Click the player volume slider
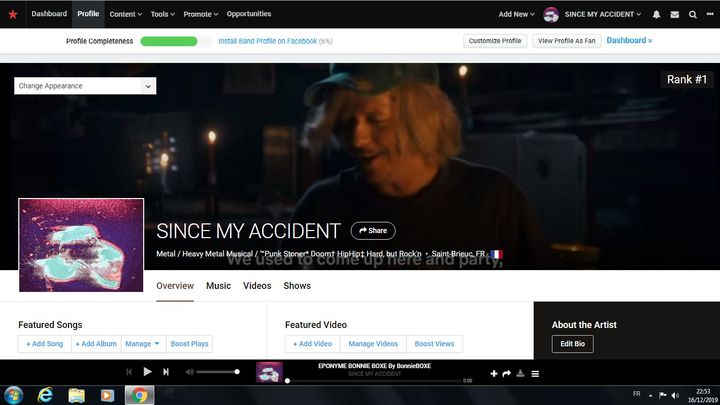The height and width of the screenshot is (405, 720). pyautogui.click(x=217, y=371)
